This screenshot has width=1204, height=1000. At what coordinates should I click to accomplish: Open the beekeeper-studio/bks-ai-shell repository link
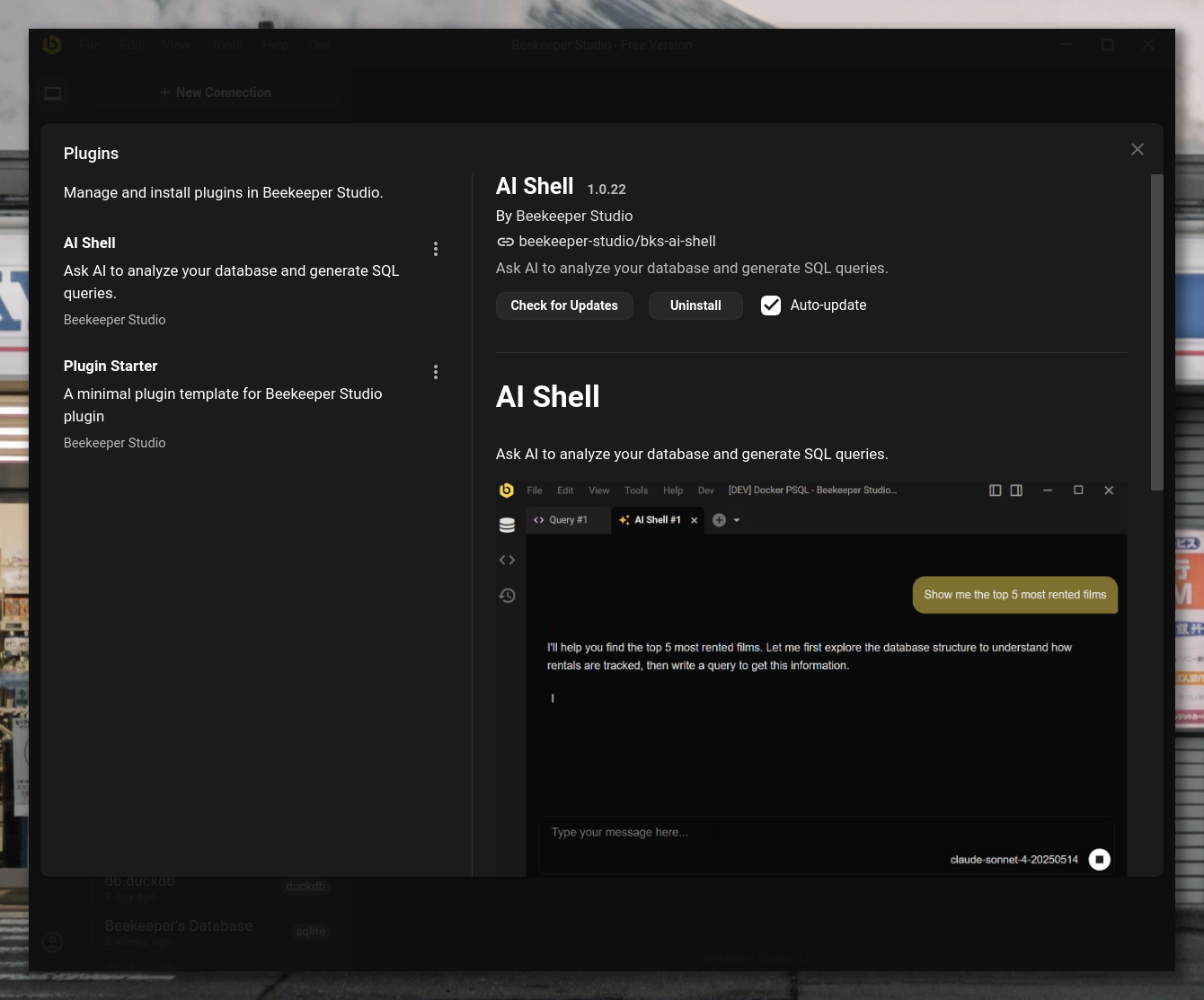[617, 241]
